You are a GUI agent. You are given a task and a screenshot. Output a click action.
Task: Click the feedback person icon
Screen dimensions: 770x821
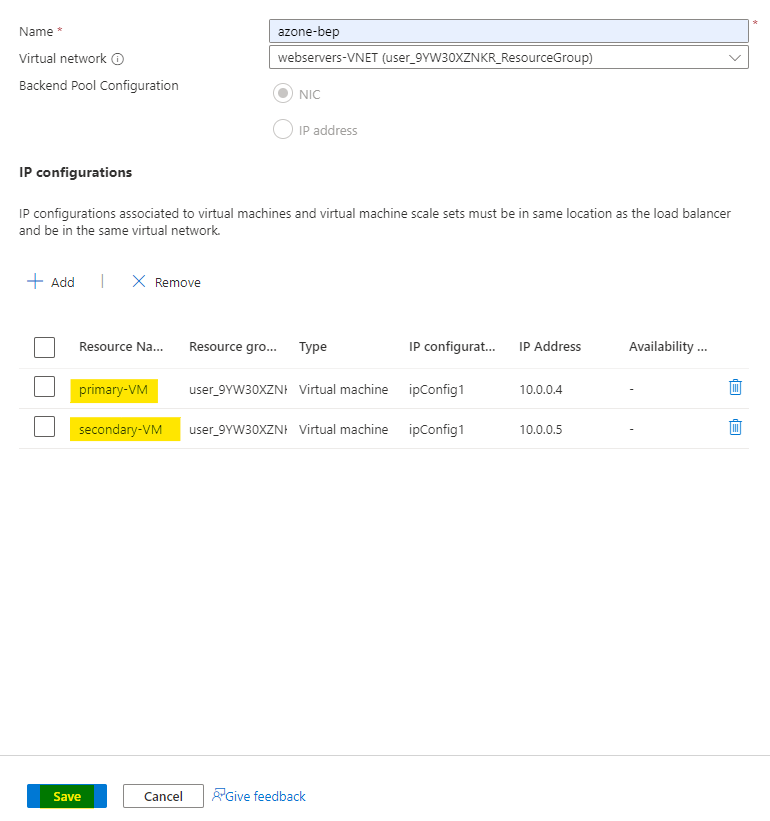(218, 795)
